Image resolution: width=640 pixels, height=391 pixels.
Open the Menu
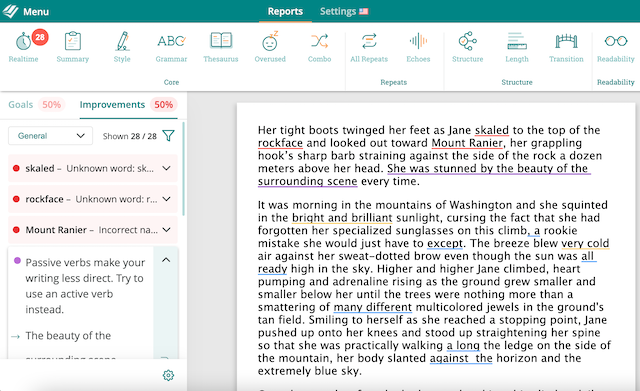click(36, 11)
